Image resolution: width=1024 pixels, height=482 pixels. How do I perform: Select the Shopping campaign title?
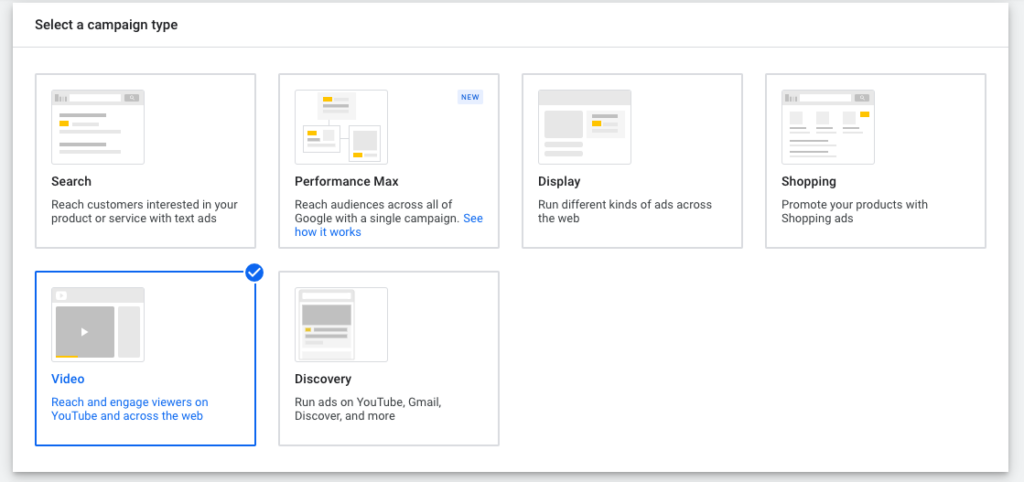click(x=808, y=182)
